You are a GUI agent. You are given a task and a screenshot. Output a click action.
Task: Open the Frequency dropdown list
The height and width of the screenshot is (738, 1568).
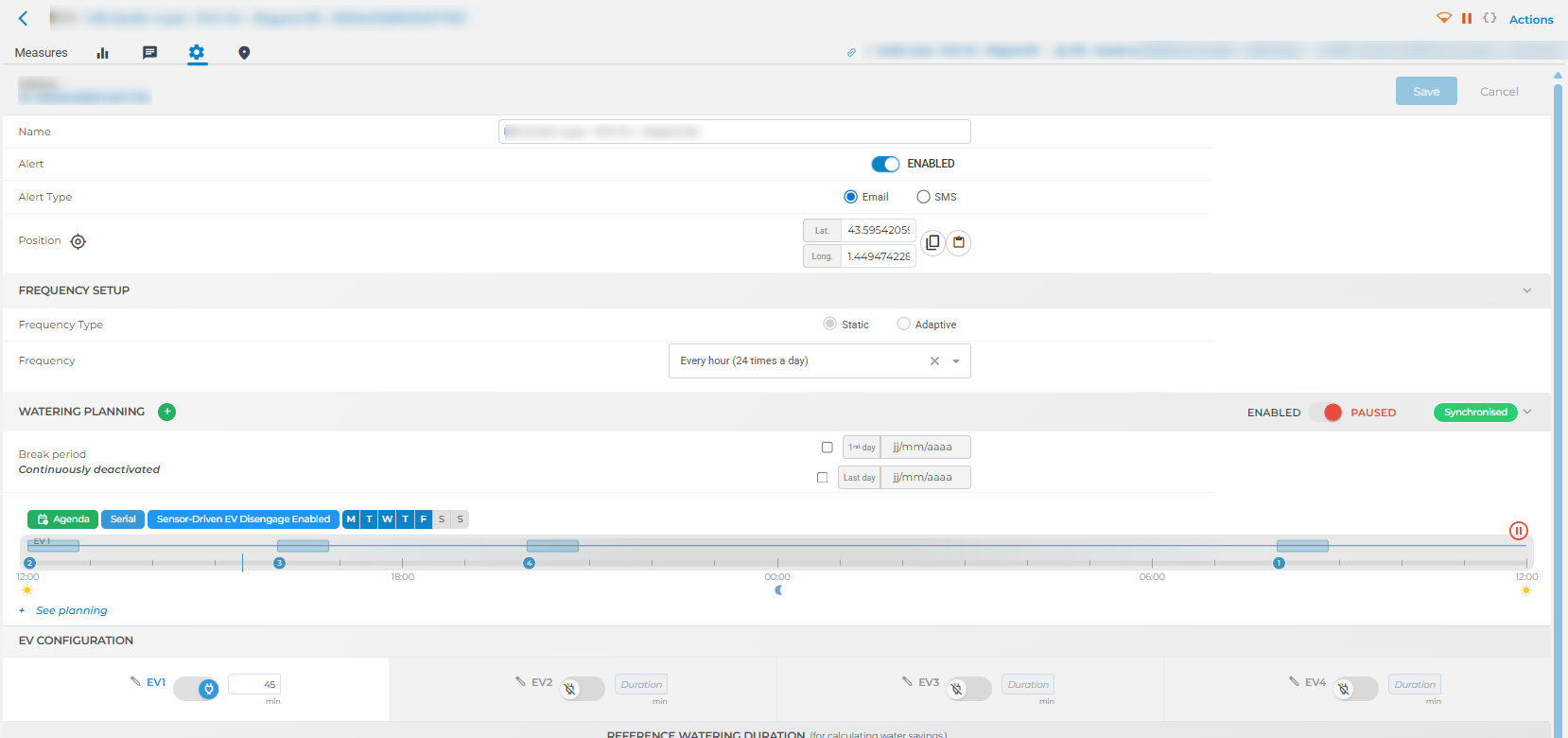coord(956,361)
